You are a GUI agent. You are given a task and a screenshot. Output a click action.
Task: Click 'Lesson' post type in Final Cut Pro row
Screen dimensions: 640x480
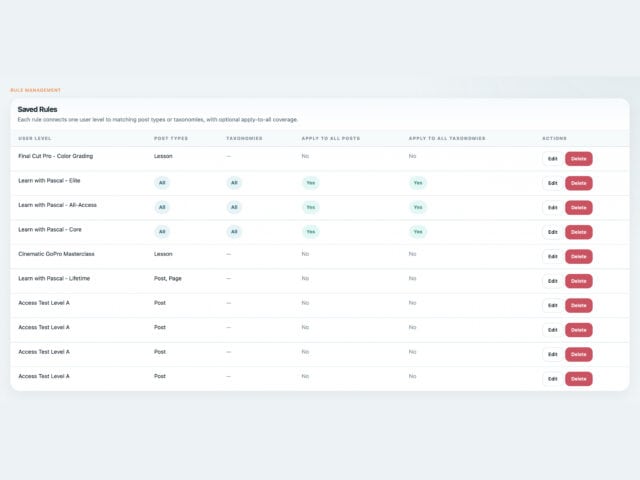pos(163,156)
